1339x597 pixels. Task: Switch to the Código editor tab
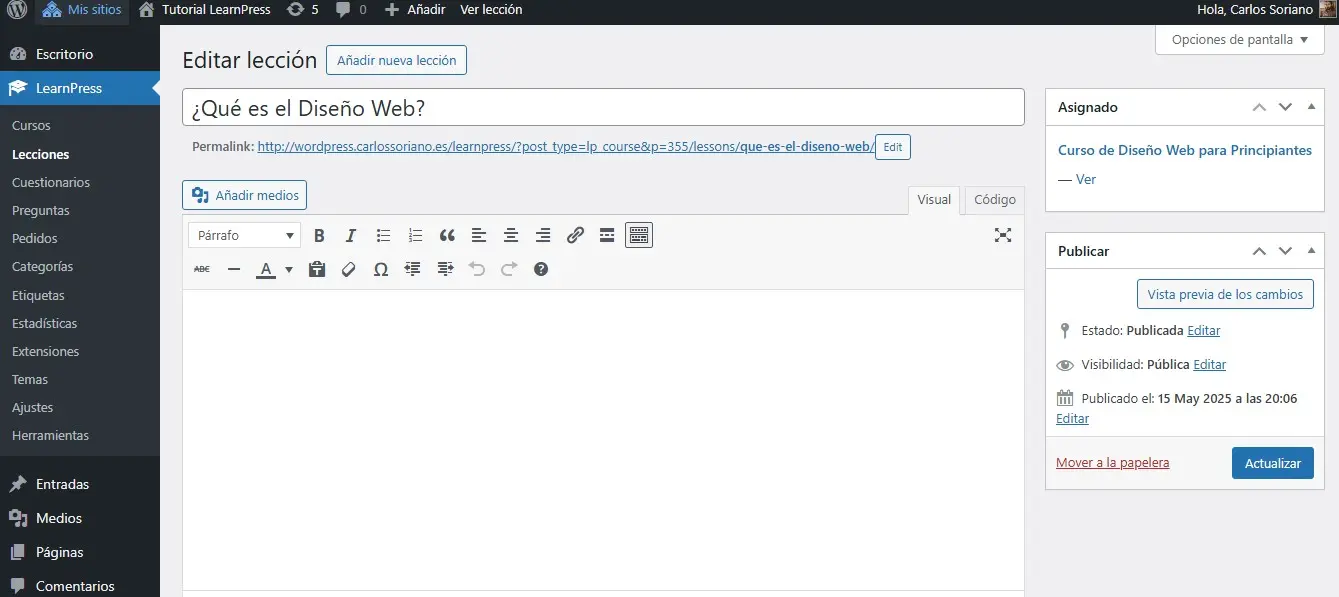[x=995, y=200]
